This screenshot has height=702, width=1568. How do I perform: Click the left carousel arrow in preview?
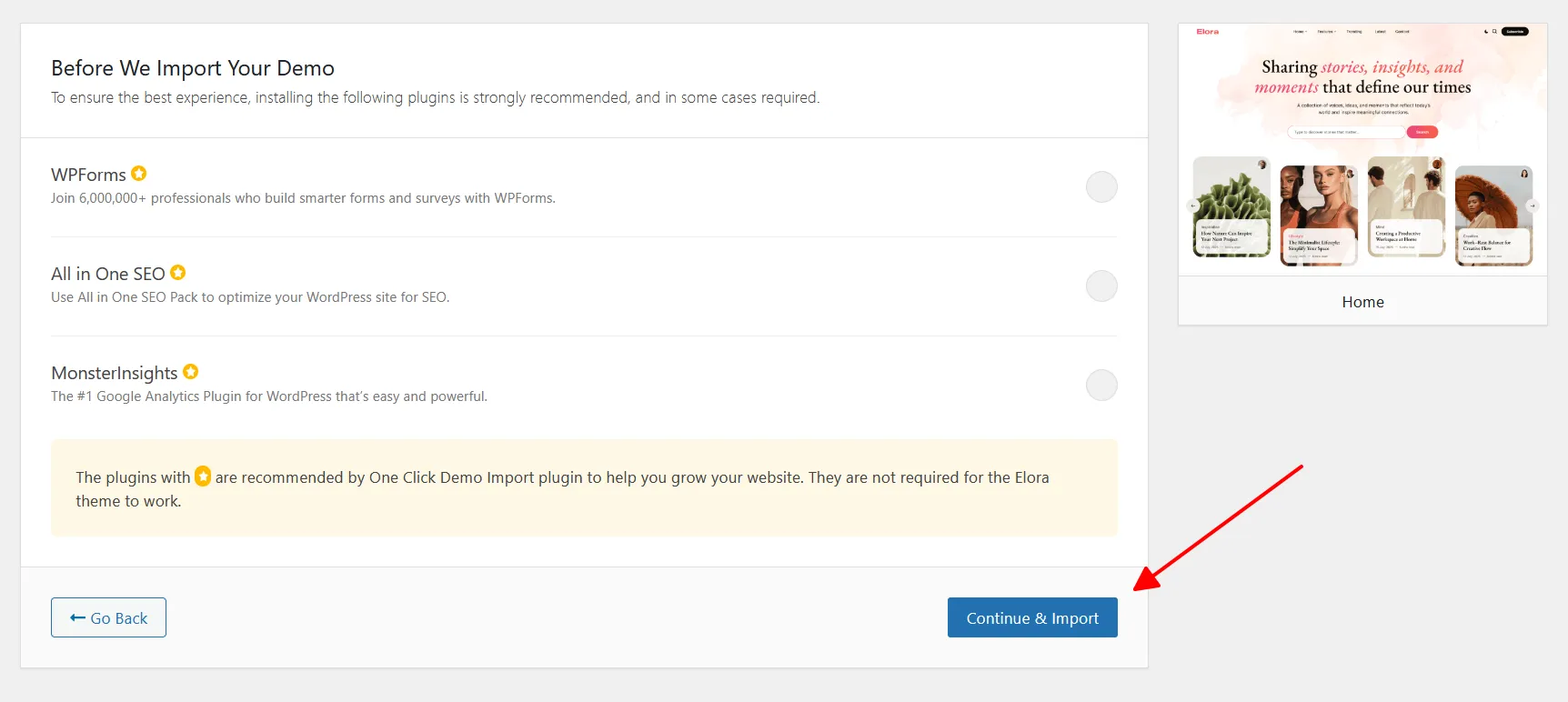click(x=1192, y=206)
